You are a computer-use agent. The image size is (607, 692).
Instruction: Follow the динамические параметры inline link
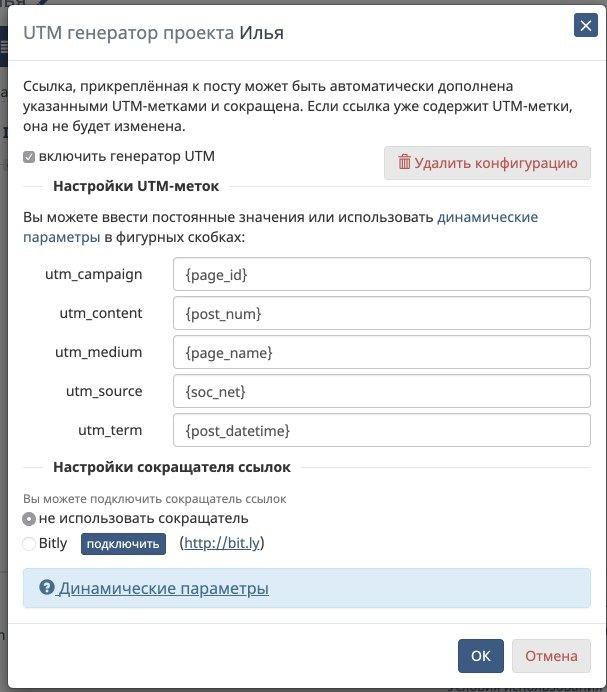(487, 216)
